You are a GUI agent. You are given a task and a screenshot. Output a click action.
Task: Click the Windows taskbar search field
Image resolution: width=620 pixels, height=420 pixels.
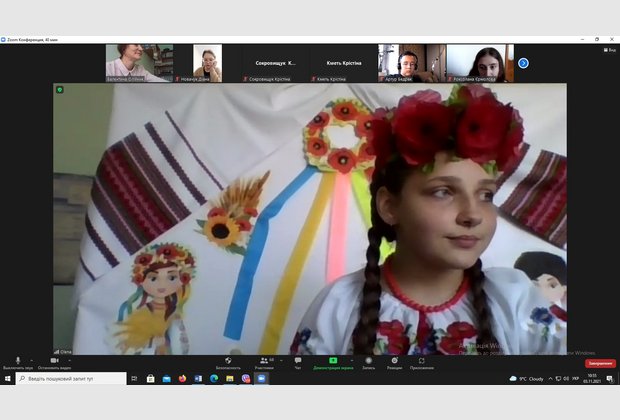tap(68, 379)
